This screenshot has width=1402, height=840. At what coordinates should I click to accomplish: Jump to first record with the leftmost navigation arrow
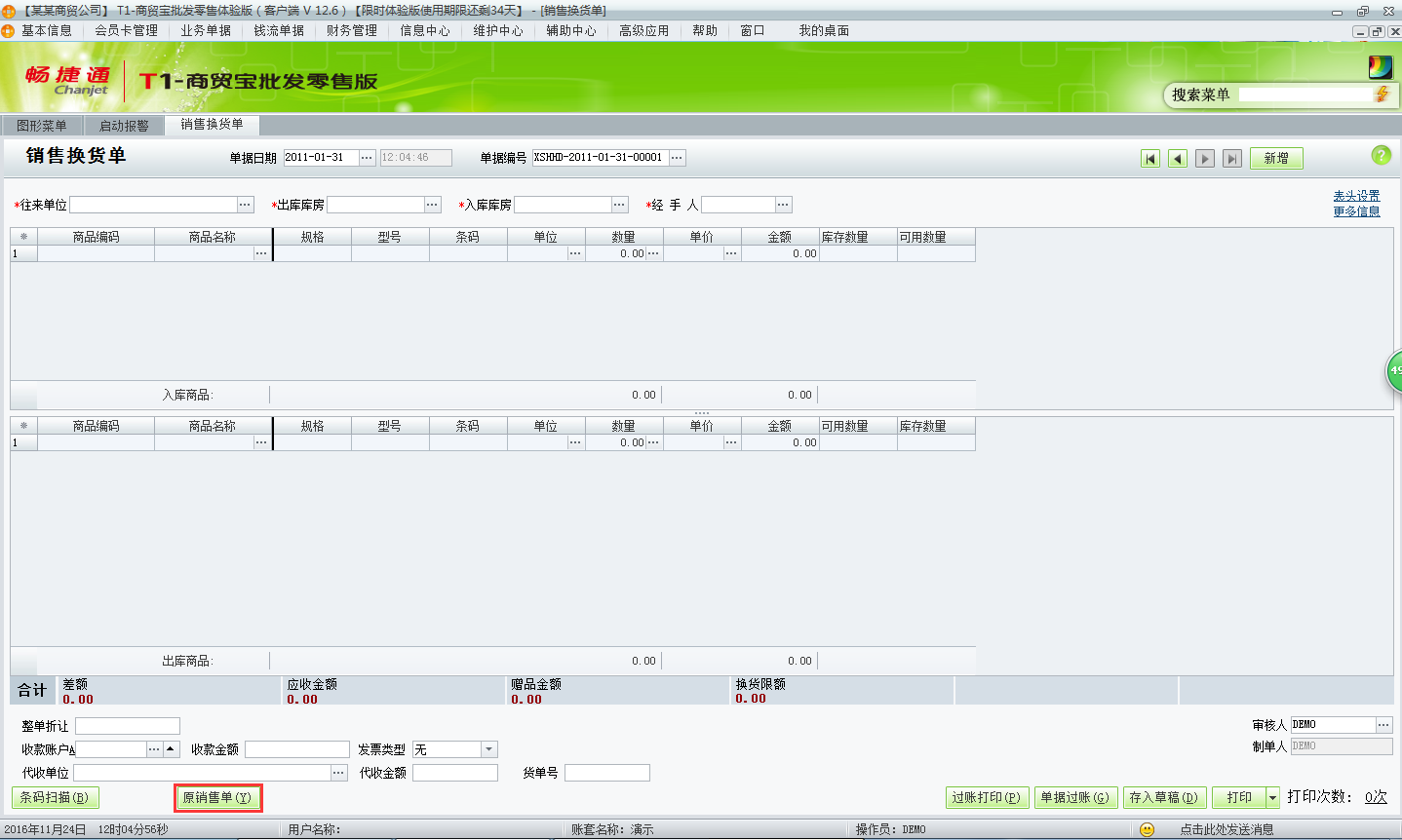(1150, 157)
